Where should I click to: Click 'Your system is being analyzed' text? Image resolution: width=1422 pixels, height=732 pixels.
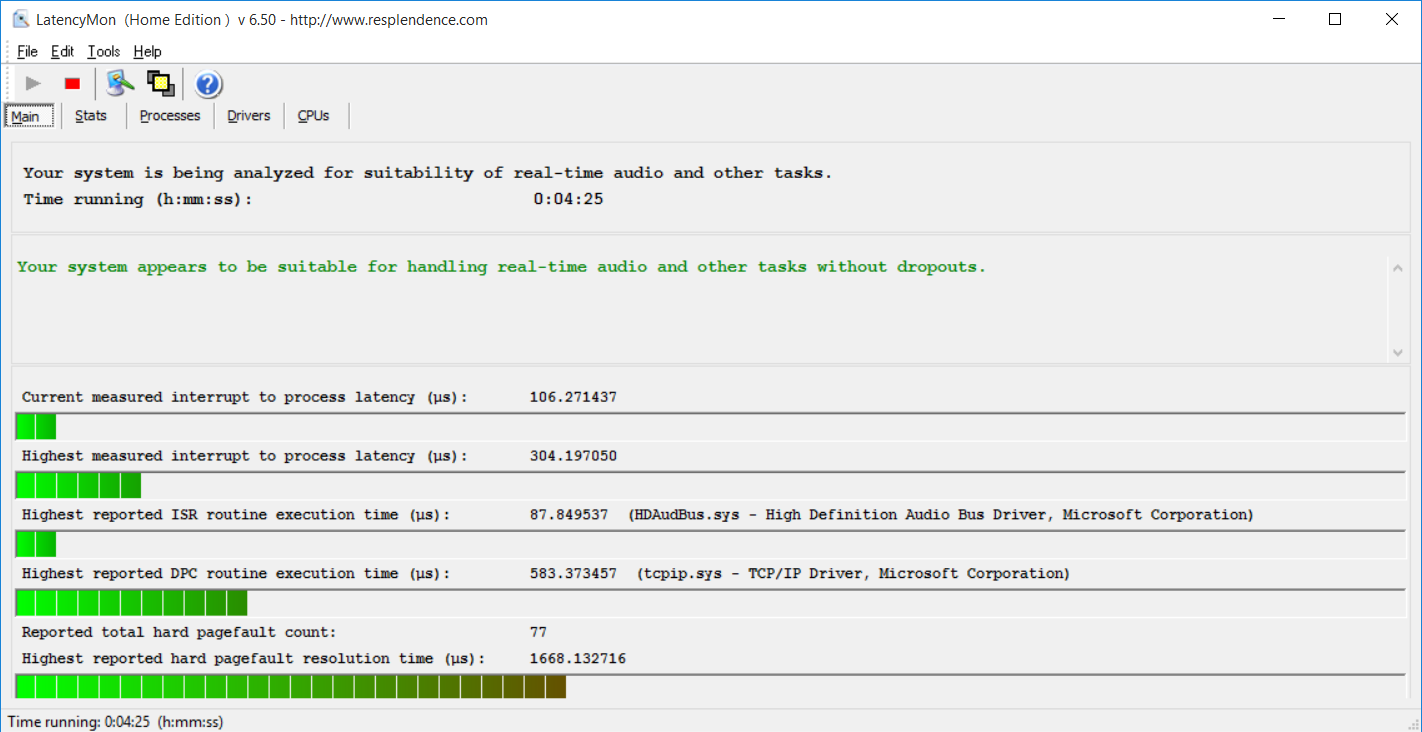pos(427,173)
